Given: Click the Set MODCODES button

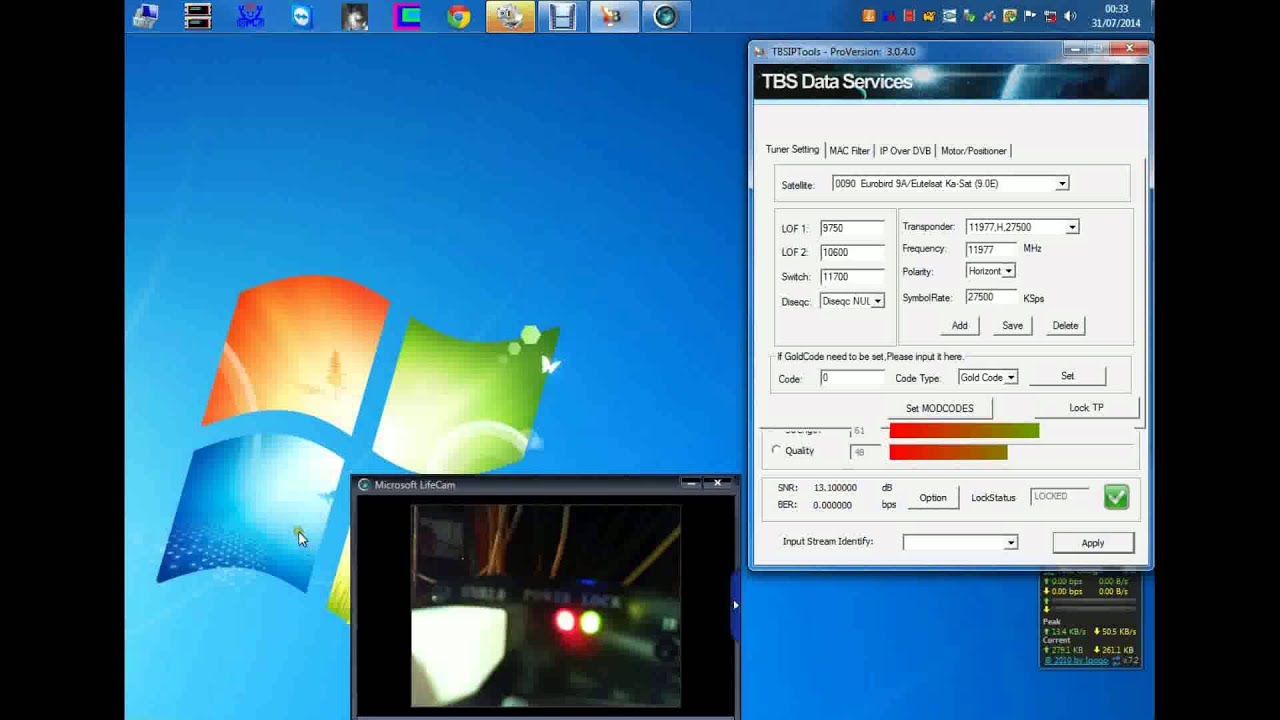Looking at the screenshot, I should [939, 408].
